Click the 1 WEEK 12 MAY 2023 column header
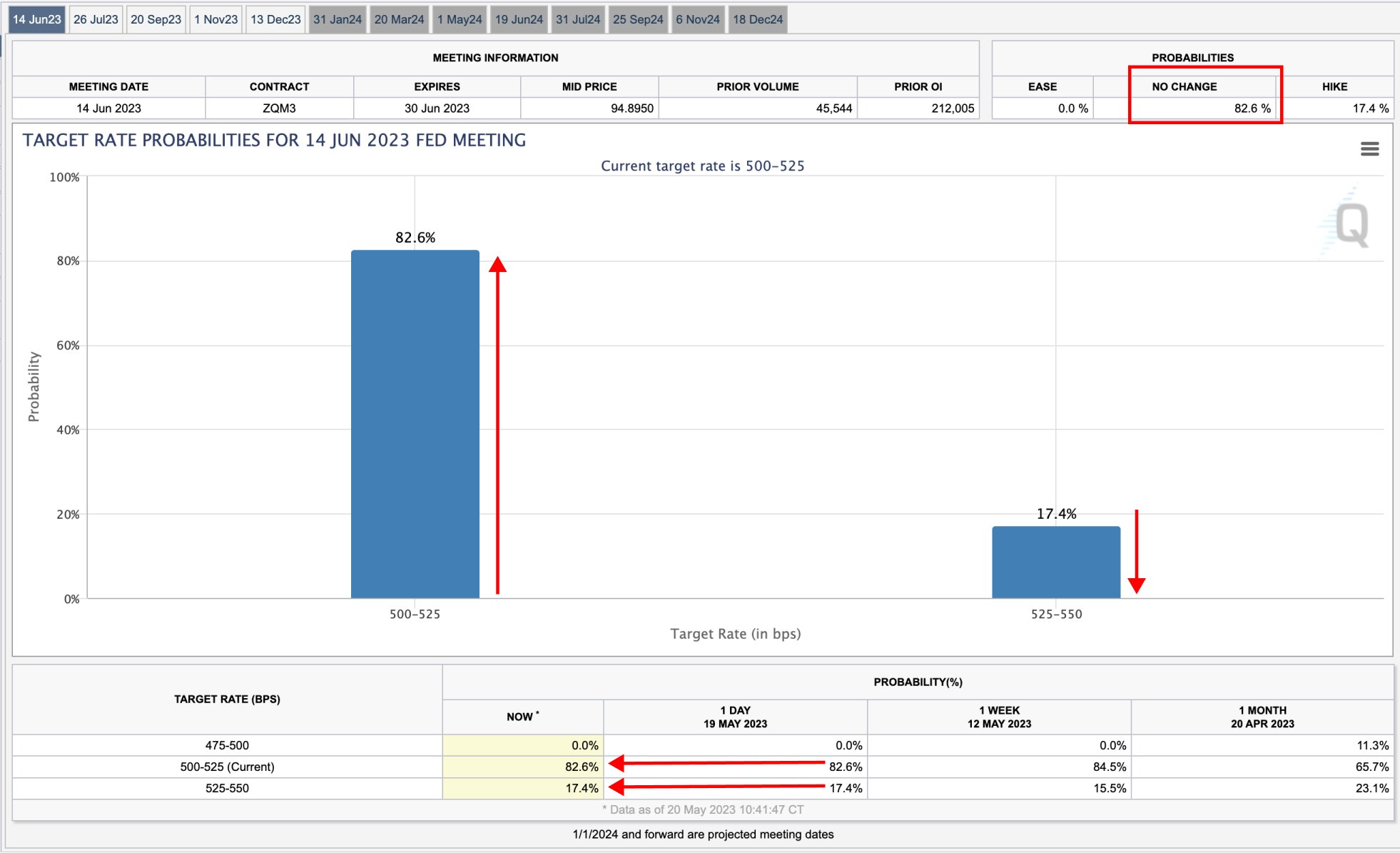Screen dimensions: 1400x853 [999, 717]
